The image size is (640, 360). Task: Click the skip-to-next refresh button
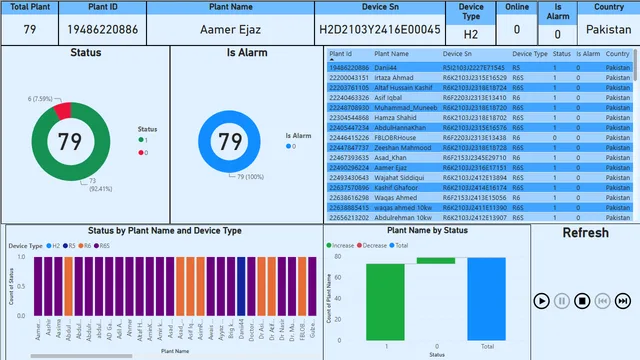[623, 301]
